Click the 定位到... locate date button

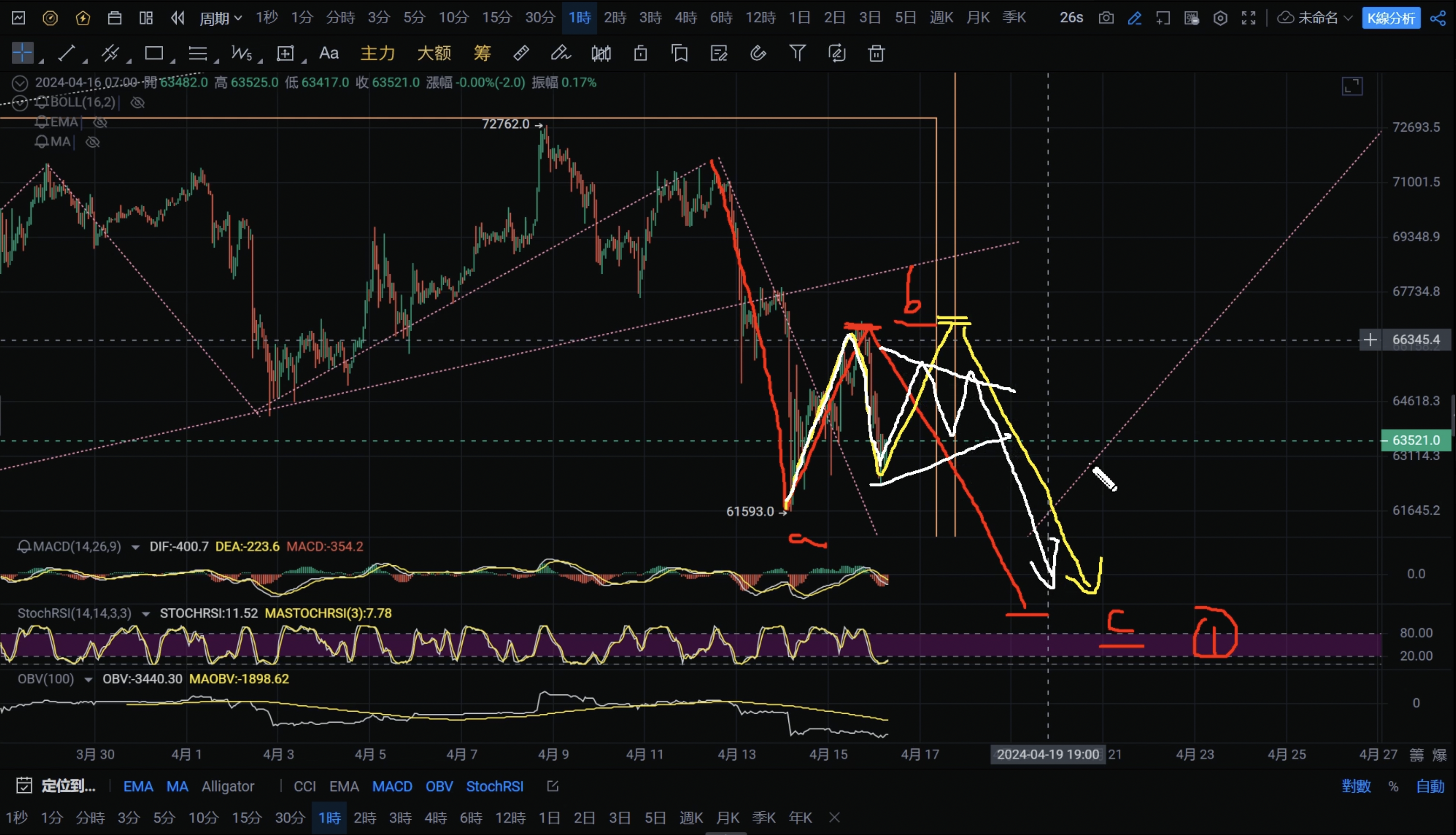pos(55,785)
